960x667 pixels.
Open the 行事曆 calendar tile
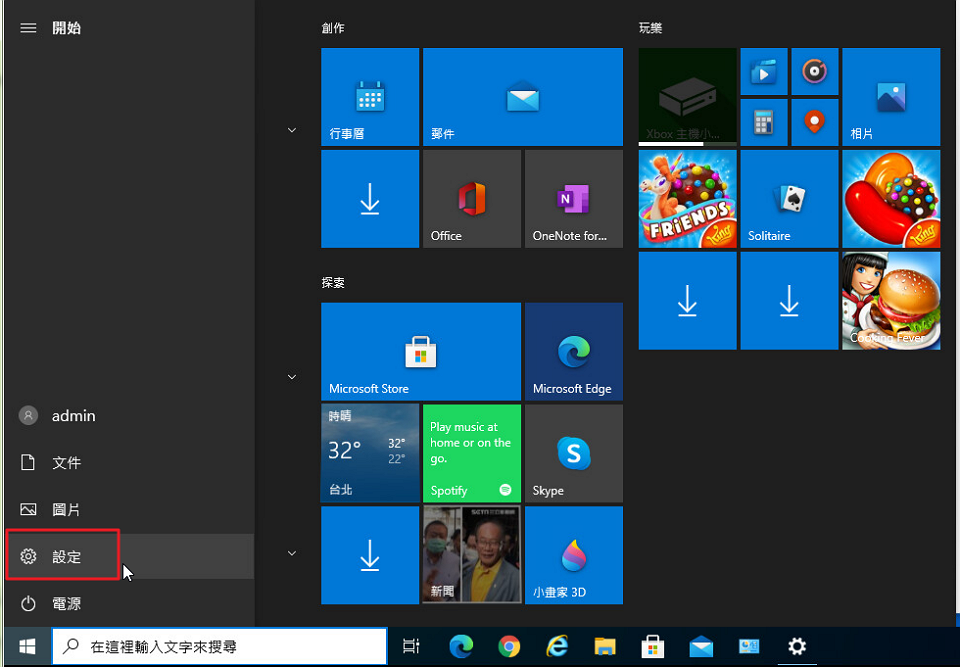[370, 97]
